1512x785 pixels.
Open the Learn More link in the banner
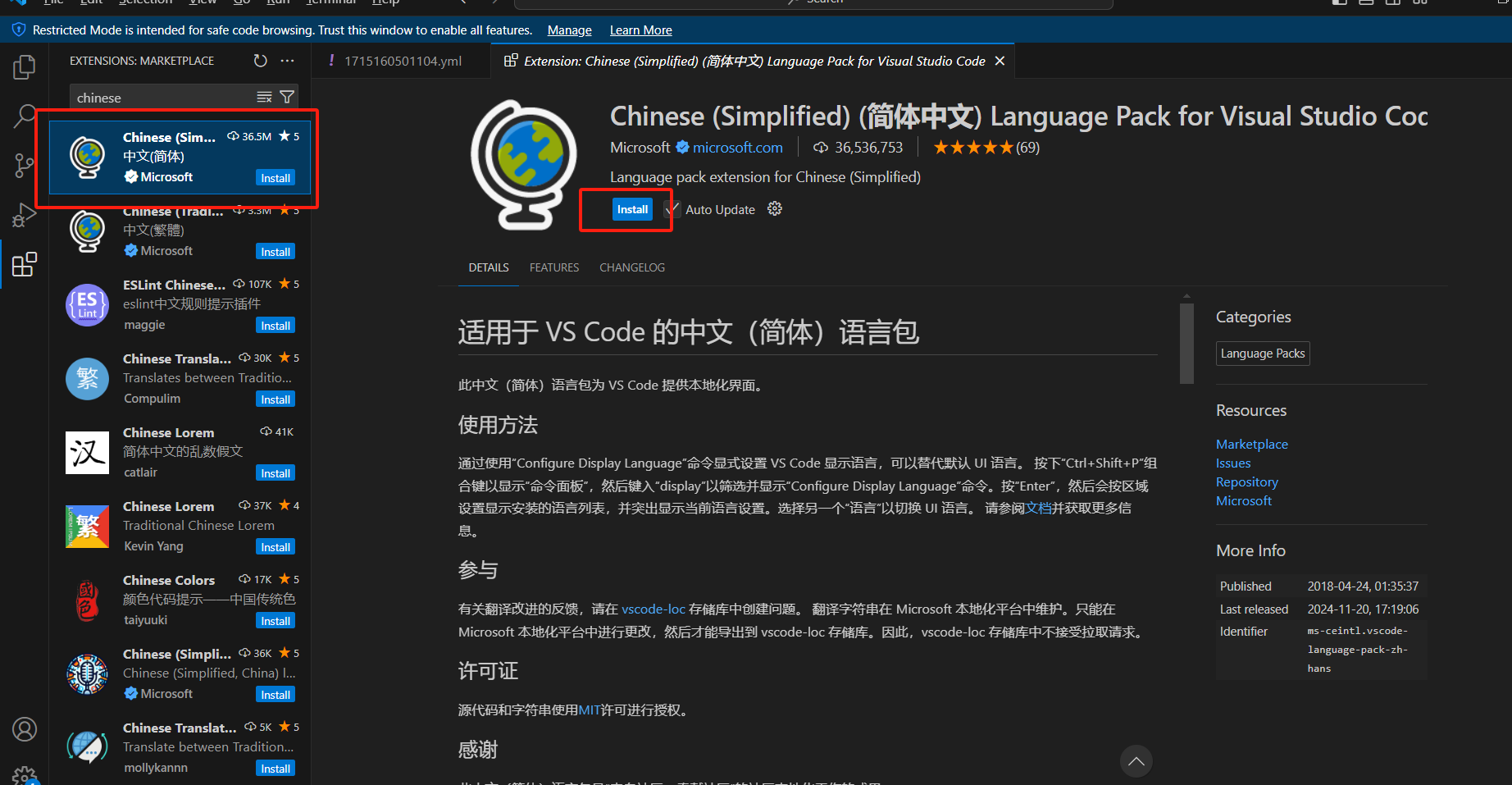641,30
